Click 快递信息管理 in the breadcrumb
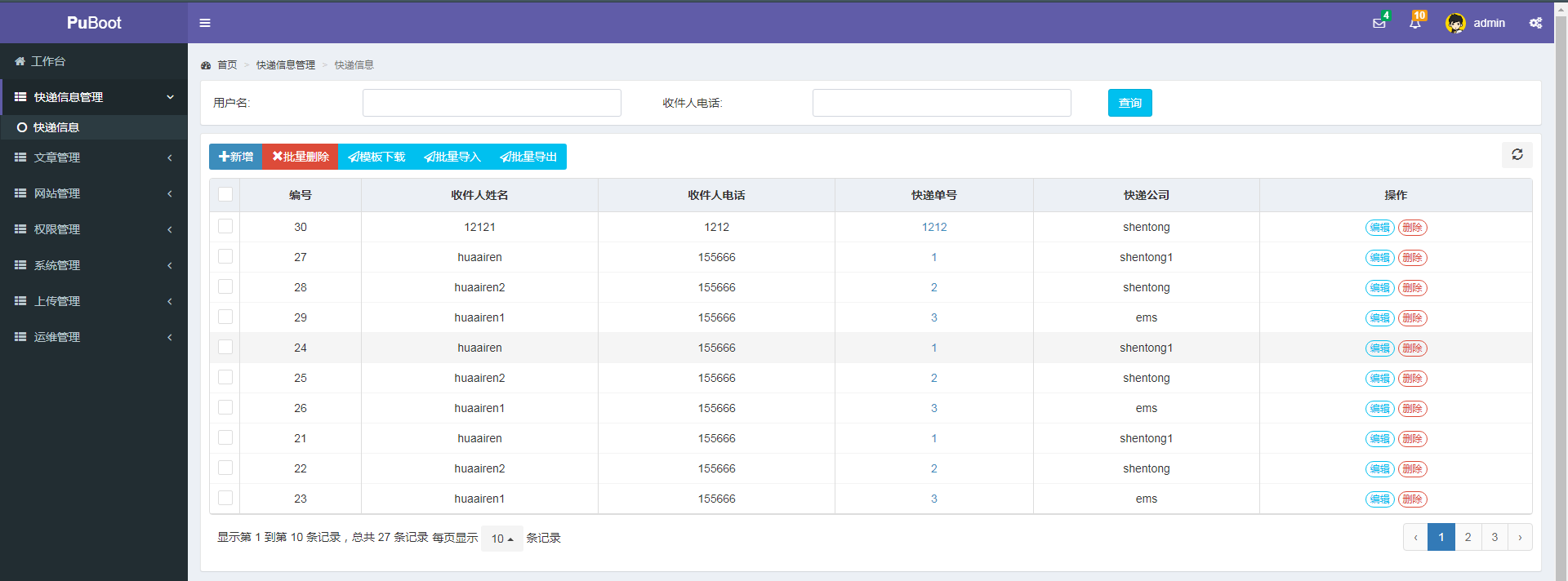Viewport: 1568px width, 581px height. (x=285, y=65)
